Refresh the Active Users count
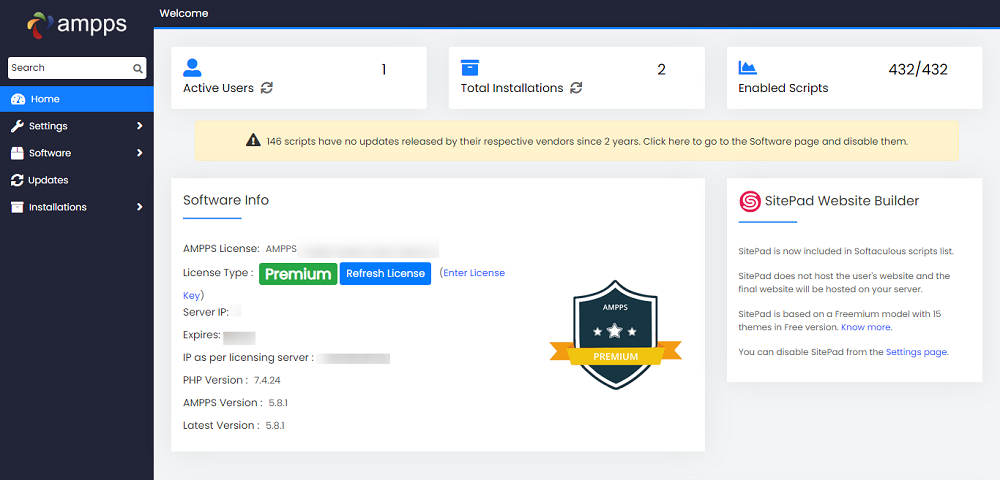This screenshot has height=480, width=1000. click(x=267, y=88)
